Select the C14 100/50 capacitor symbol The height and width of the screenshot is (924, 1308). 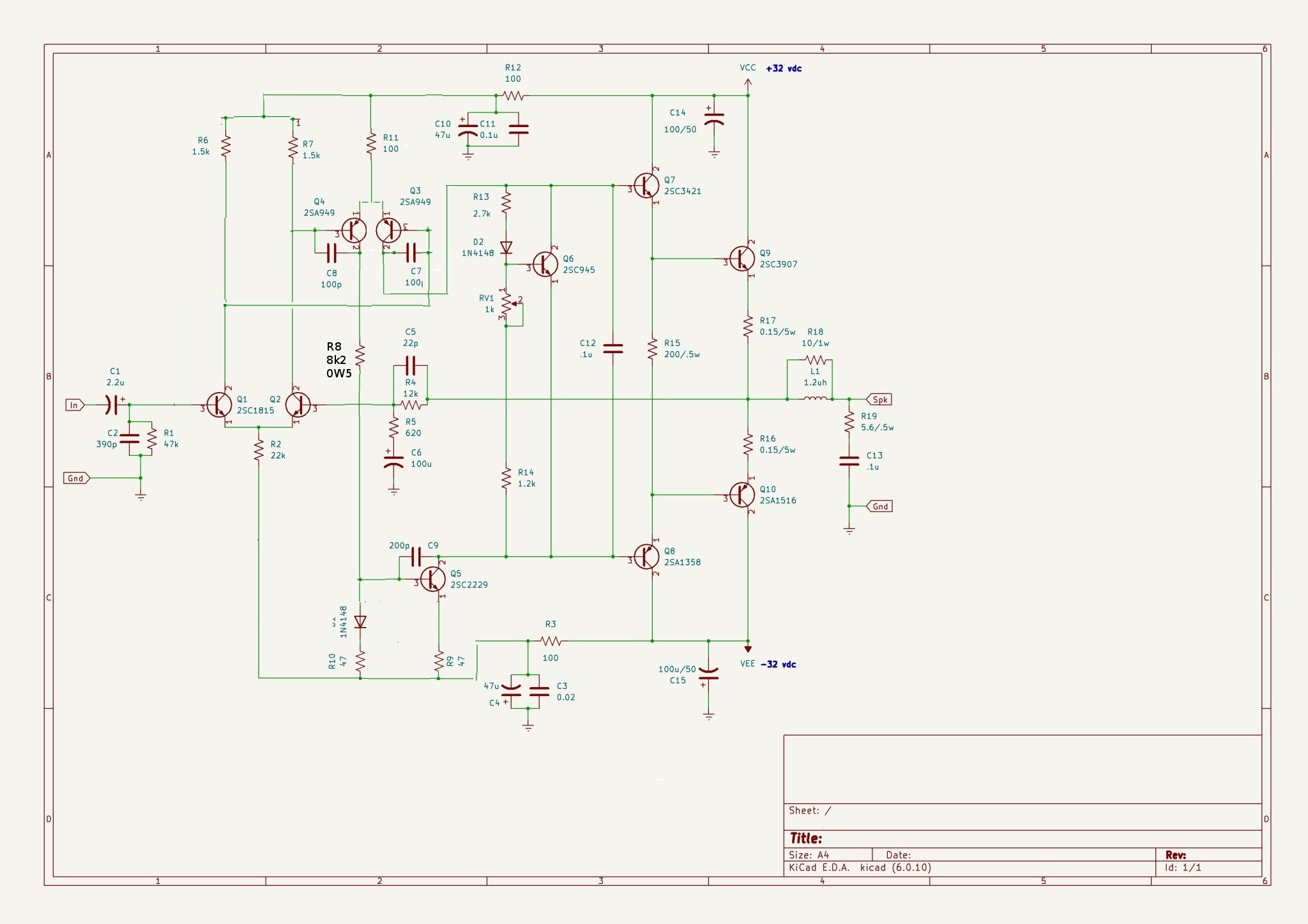tap(714, 119)
